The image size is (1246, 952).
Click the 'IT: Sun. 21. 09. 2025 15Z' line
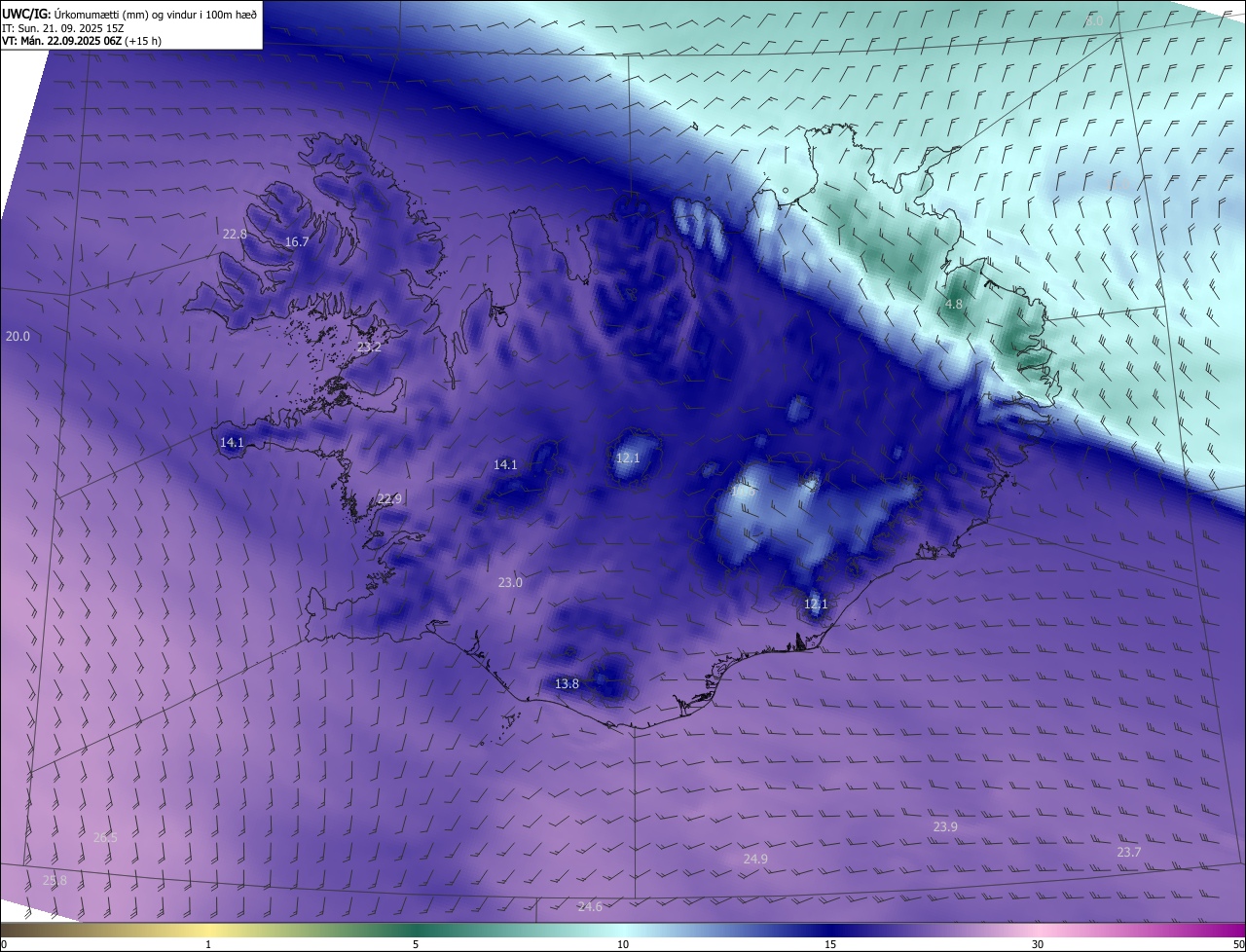click(x=62, y=28)
